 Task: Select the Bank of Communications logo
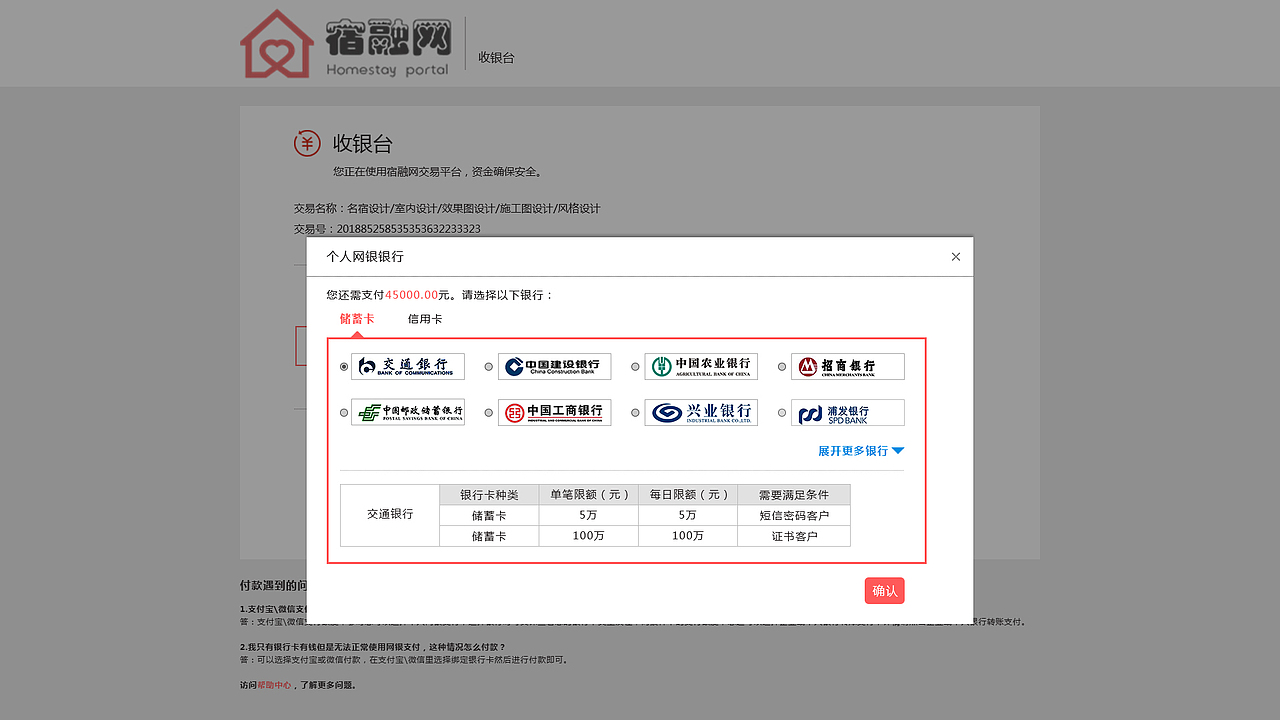click(x=408, y=366)
